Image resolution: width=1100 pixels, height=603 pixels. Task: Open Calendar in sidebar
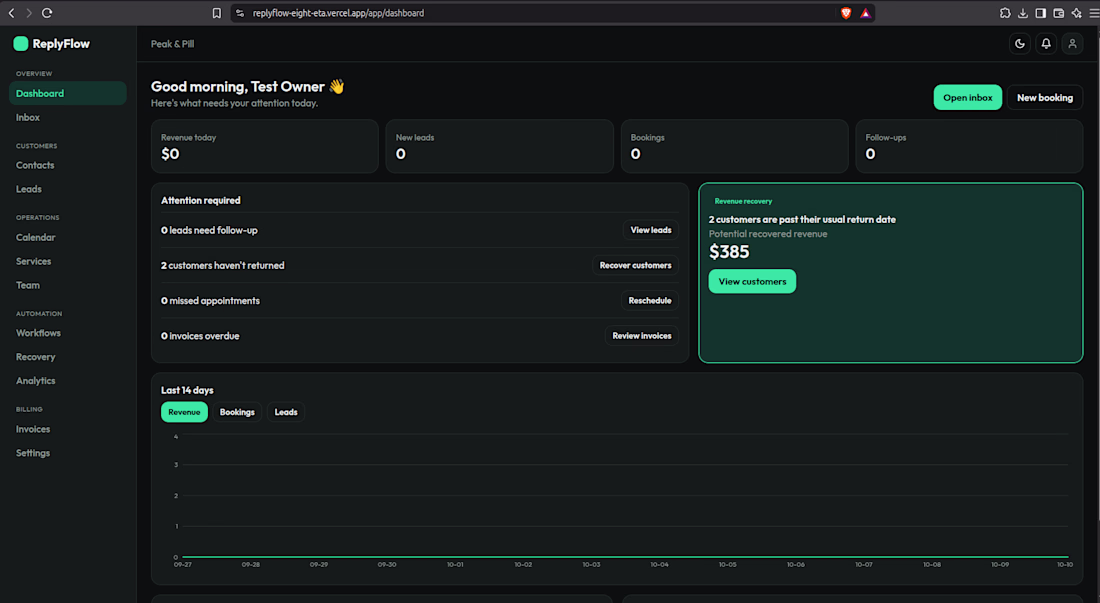coord(36,237)
